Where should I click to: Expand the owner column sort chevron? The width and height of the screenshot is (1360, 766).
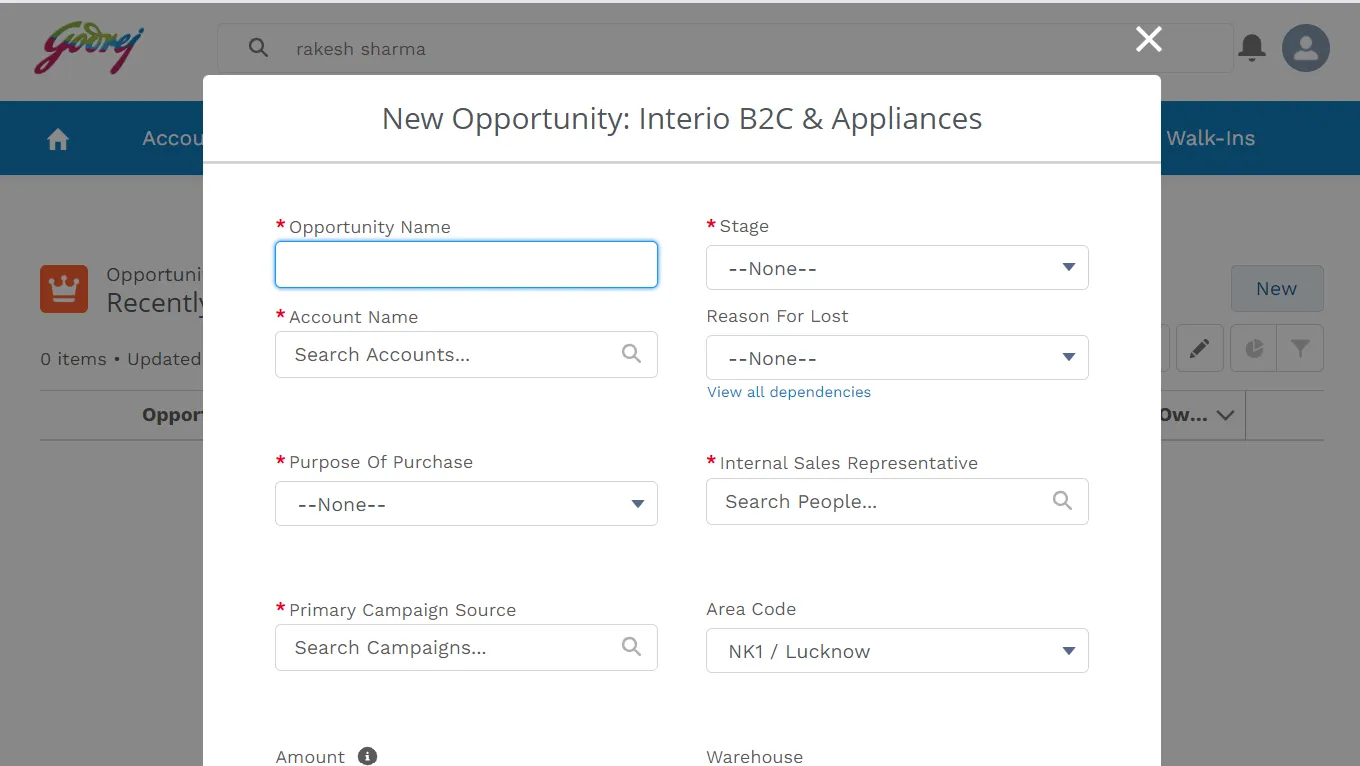click(1225, 415)
